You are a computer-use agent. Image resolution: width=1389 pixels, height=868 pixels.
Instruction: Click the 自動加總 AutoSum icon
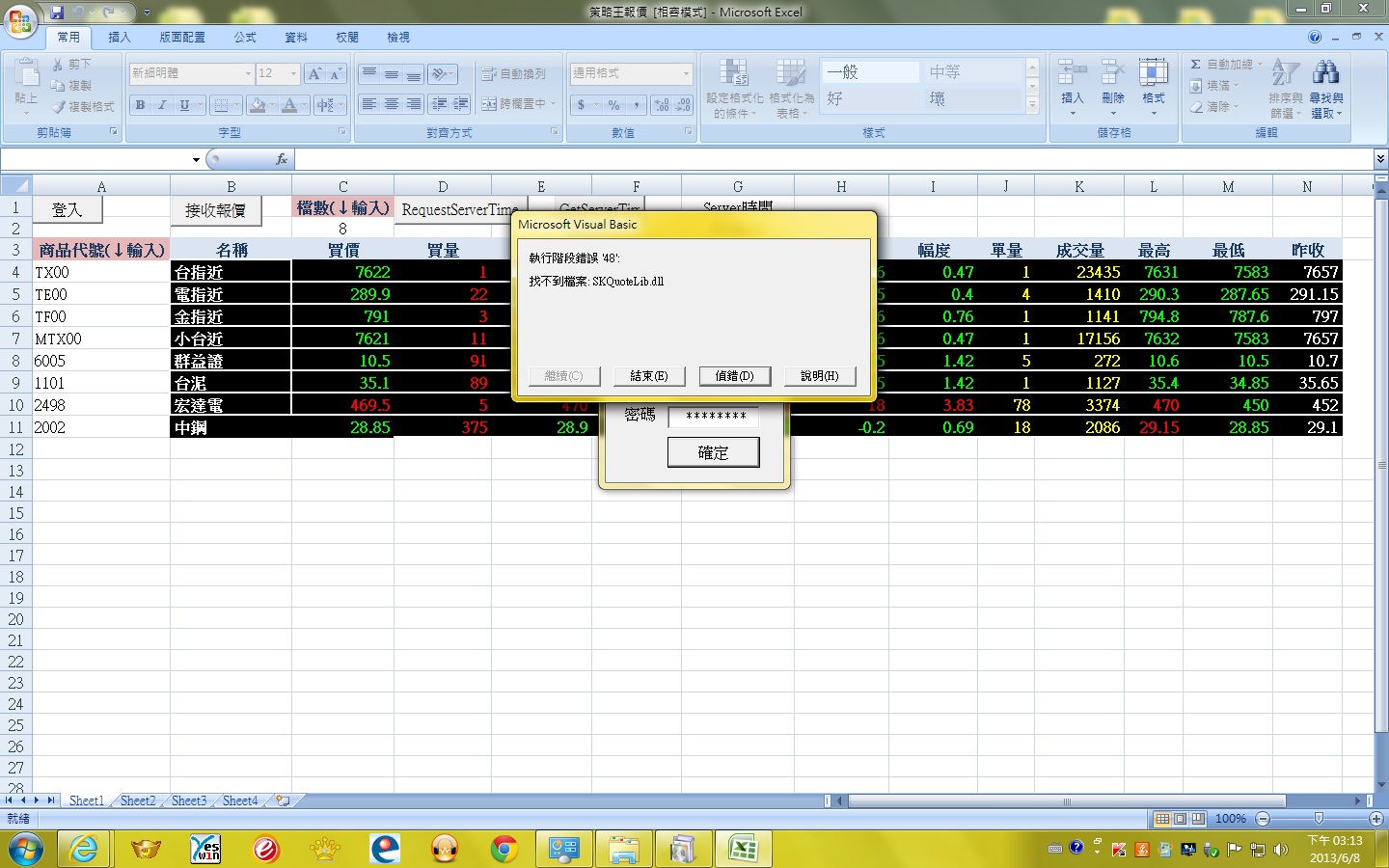[1196, 64]
